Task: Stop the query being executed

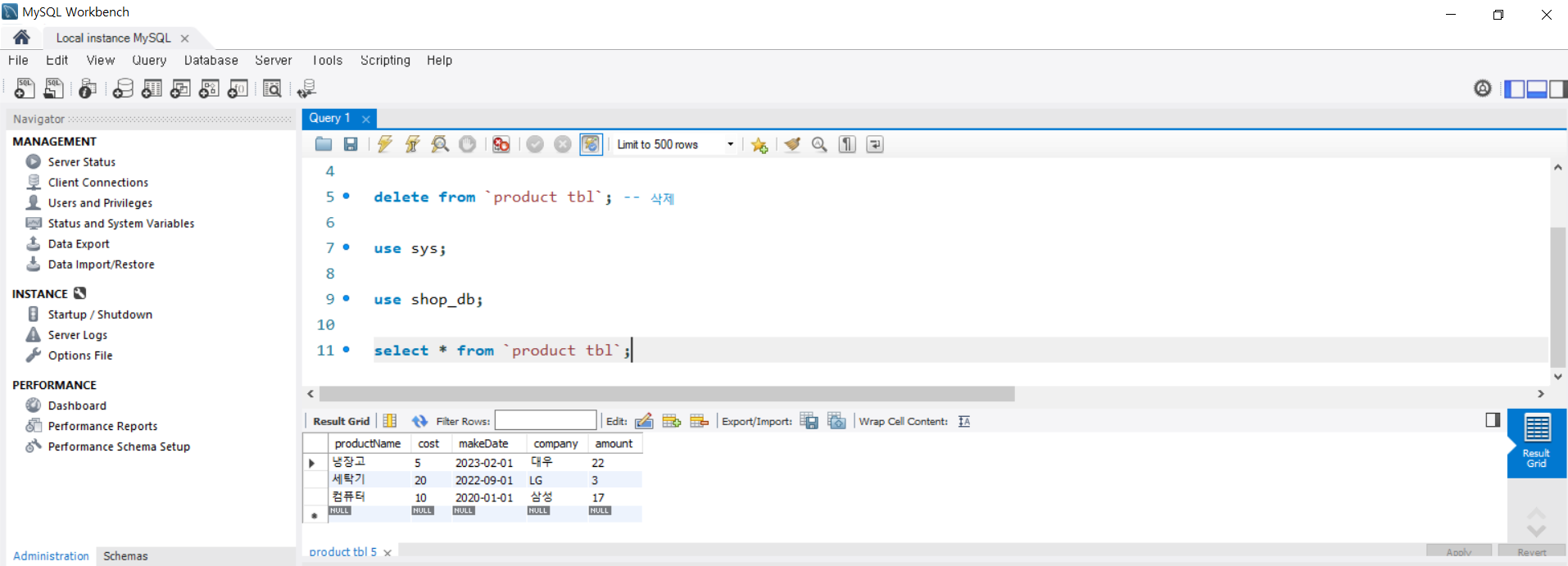Action: tap(467, 144)
